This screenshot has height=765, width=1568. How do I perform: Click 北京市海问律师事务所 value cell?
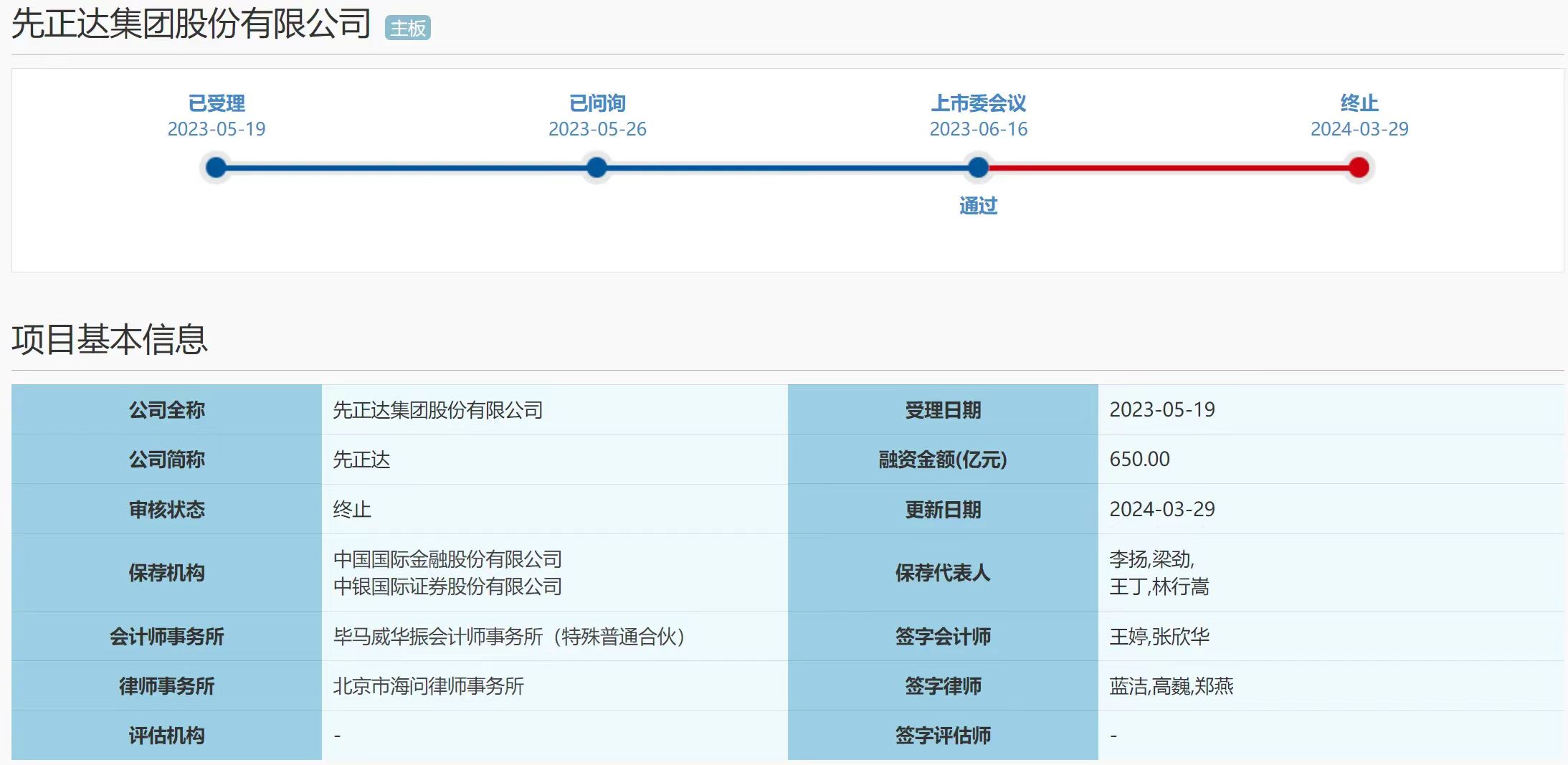pos(555,685)
